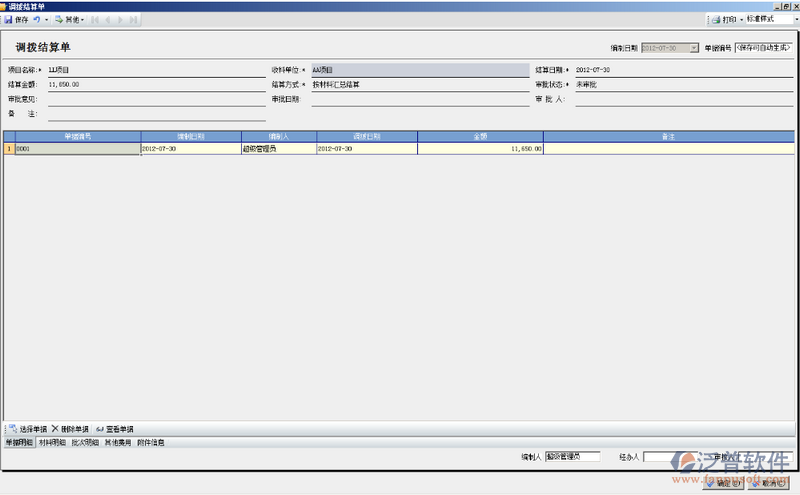Jump to last record arrow
800x495 pixels.
pyautogui.click(x=134, y=20)
